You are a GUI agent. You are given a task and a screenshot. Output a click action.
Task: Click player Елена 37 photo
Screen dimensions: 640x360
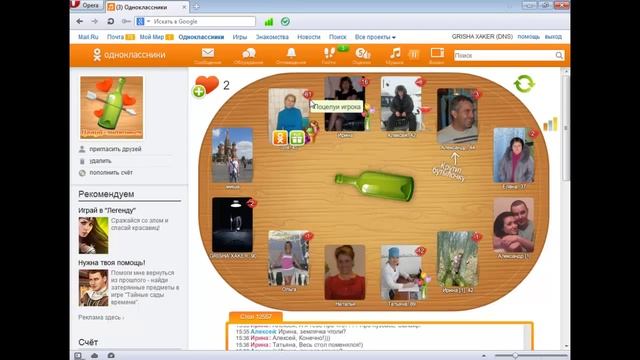tap(513, 155)
